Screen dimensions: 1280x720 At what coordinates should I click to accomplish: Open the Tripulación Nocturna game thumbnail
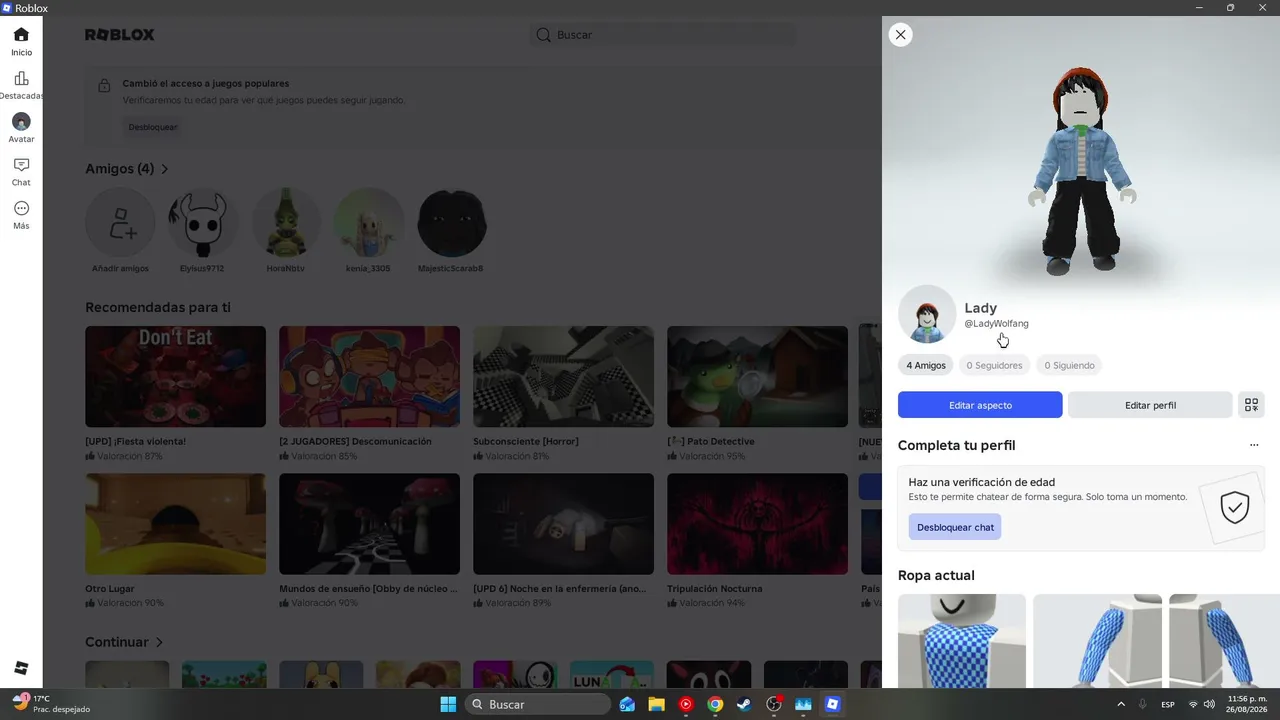(x=757, y=524)
